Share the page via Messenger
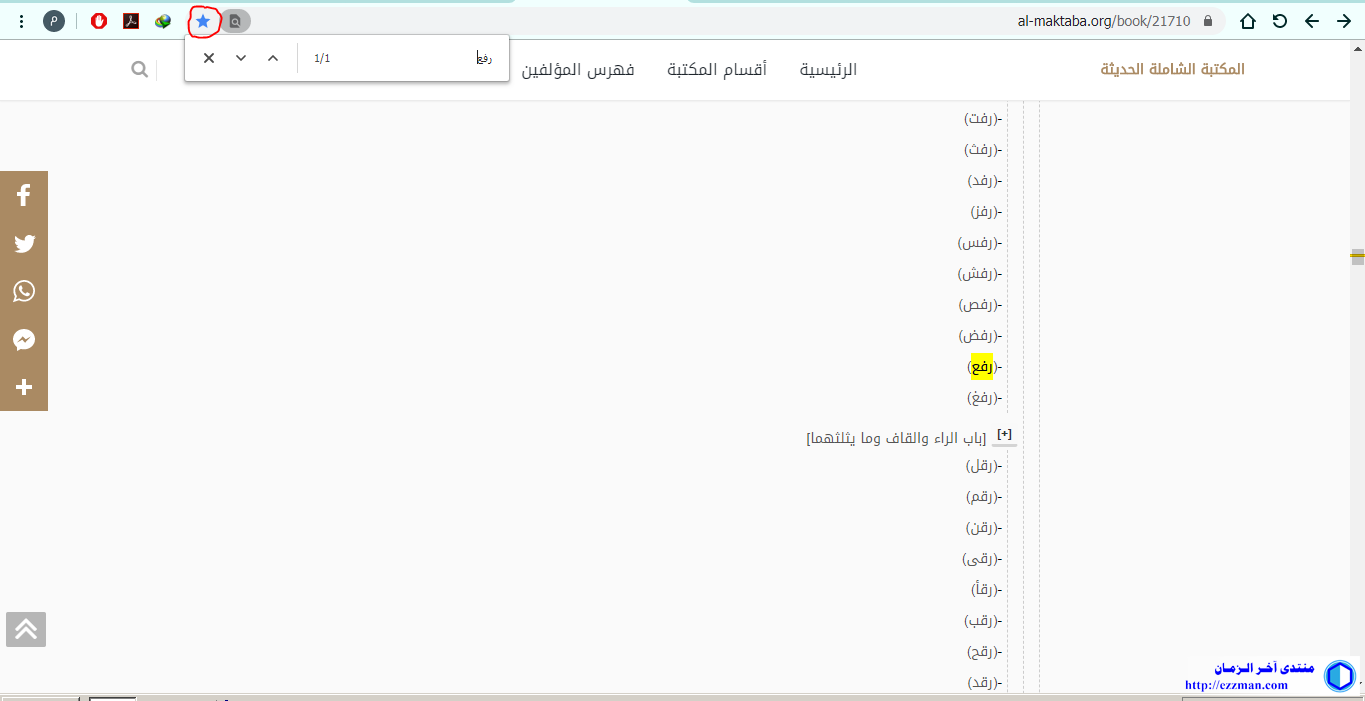 point(24,340)
